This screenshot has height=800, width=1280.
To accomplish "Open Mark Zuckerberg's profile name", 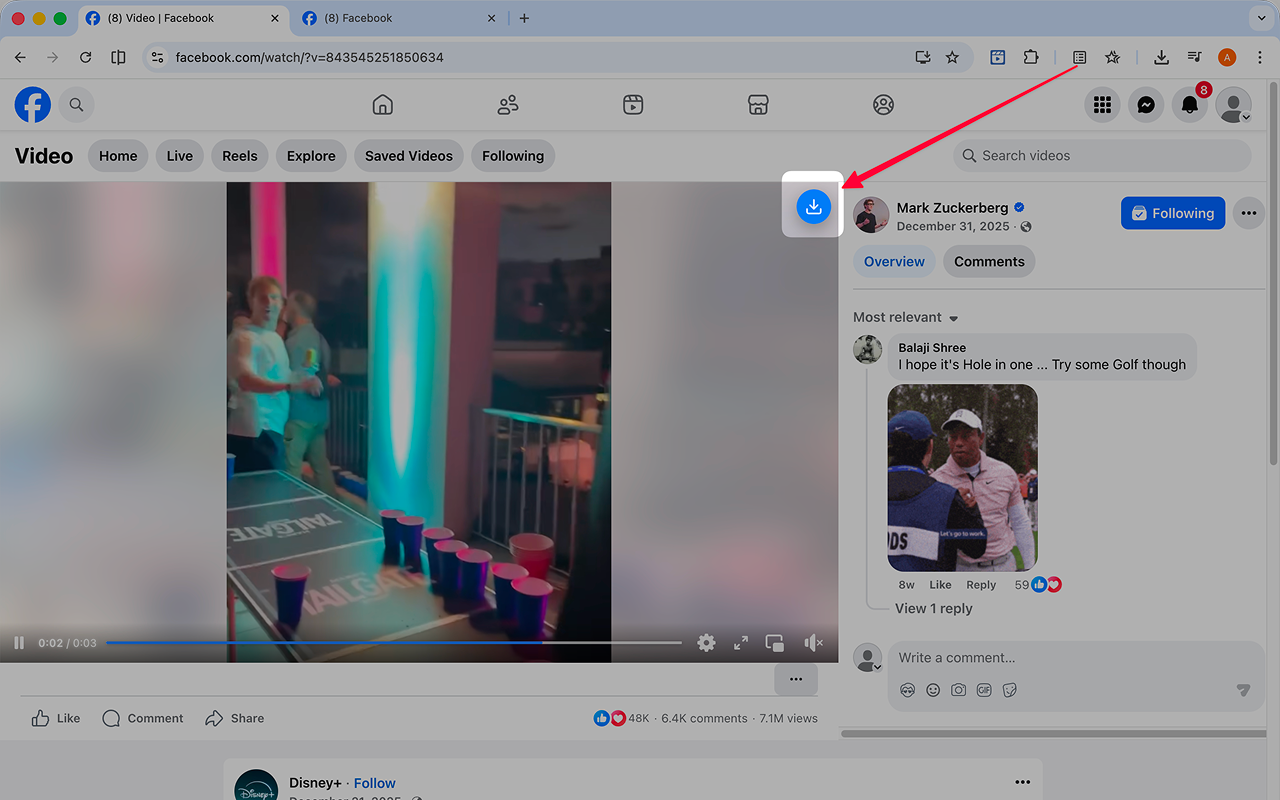I will [x=952, y=207].
